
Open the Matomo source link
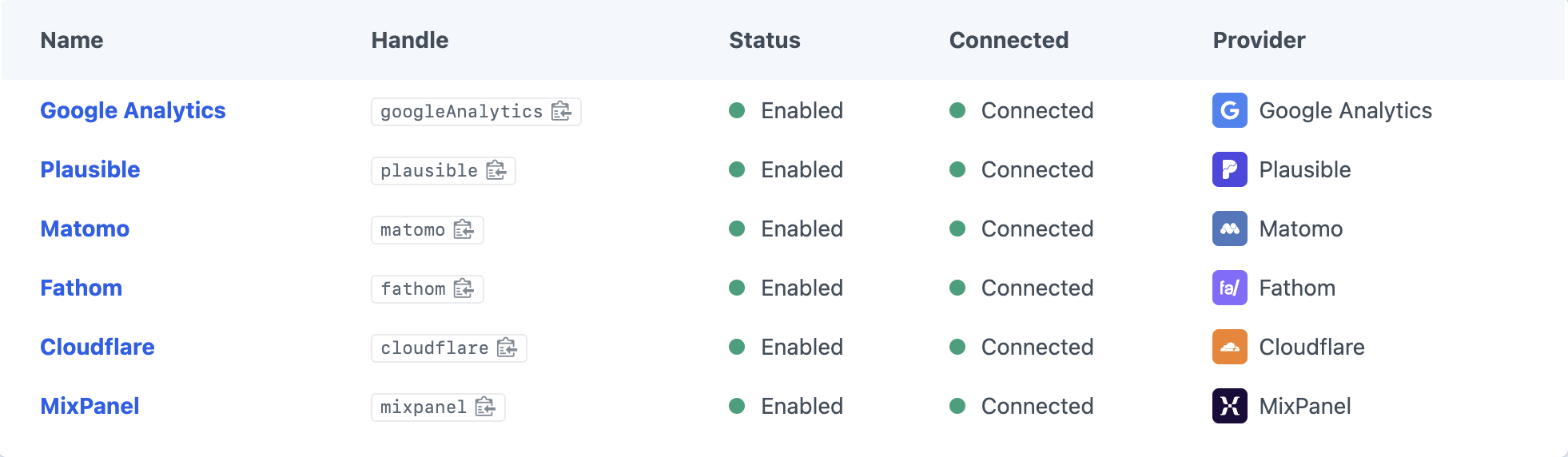click(85, 228)
